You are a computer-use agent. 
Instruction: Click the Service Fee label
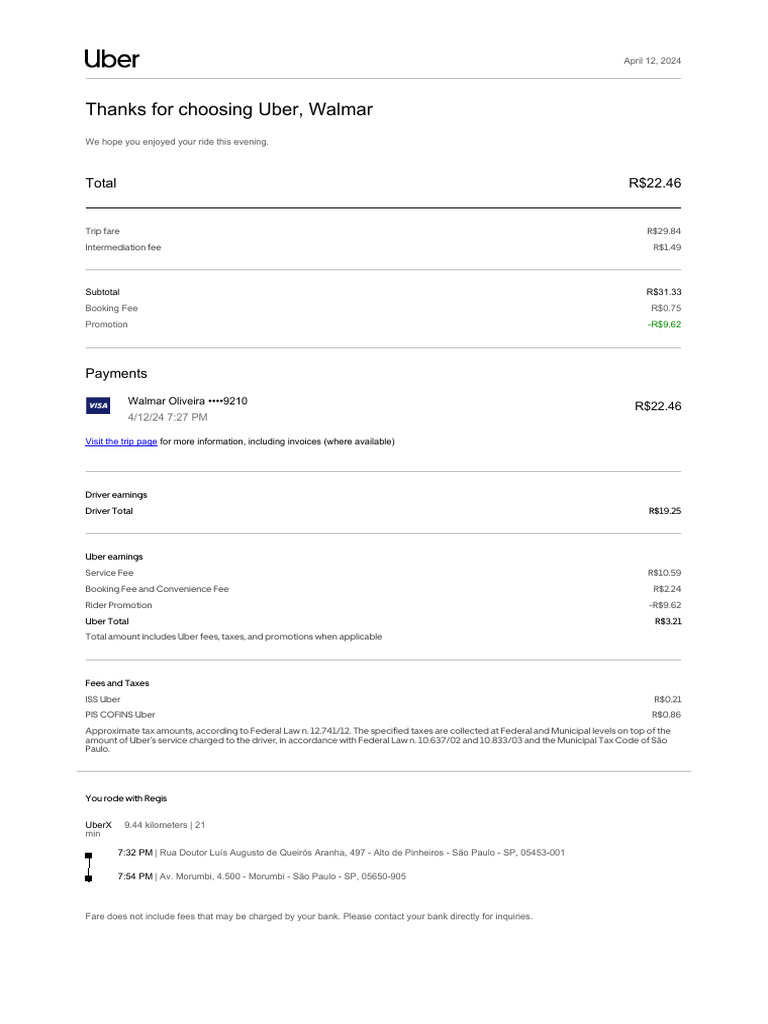click(109, 573)
